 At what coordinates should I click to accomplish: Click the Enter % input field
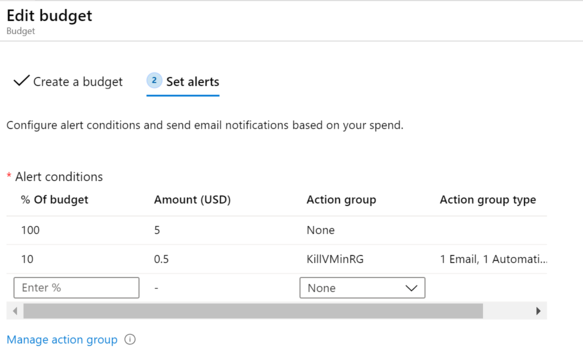[77, 288]
